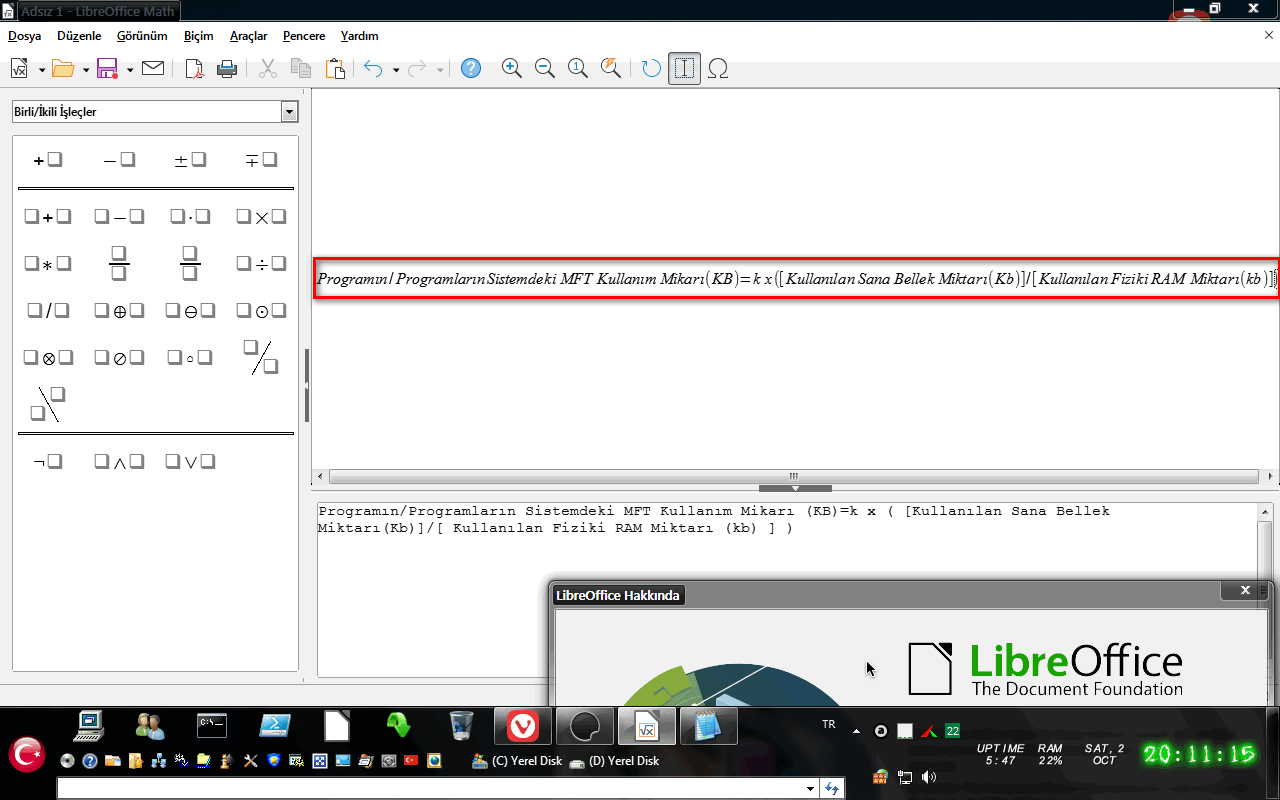The height and width of the screenshot is (800, 1280).
Task: Insert the minus sign unary operator
Action: tap(119, 160)
